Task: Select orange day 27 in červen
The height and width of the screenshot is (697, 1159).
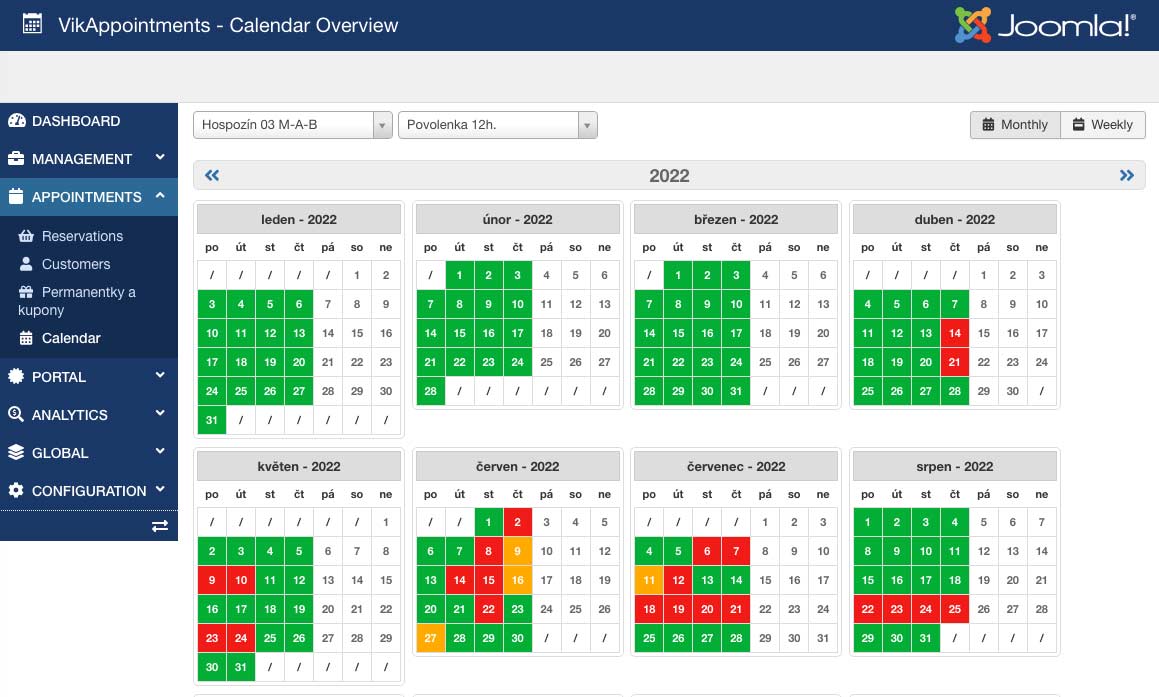Action: point(430,638)
